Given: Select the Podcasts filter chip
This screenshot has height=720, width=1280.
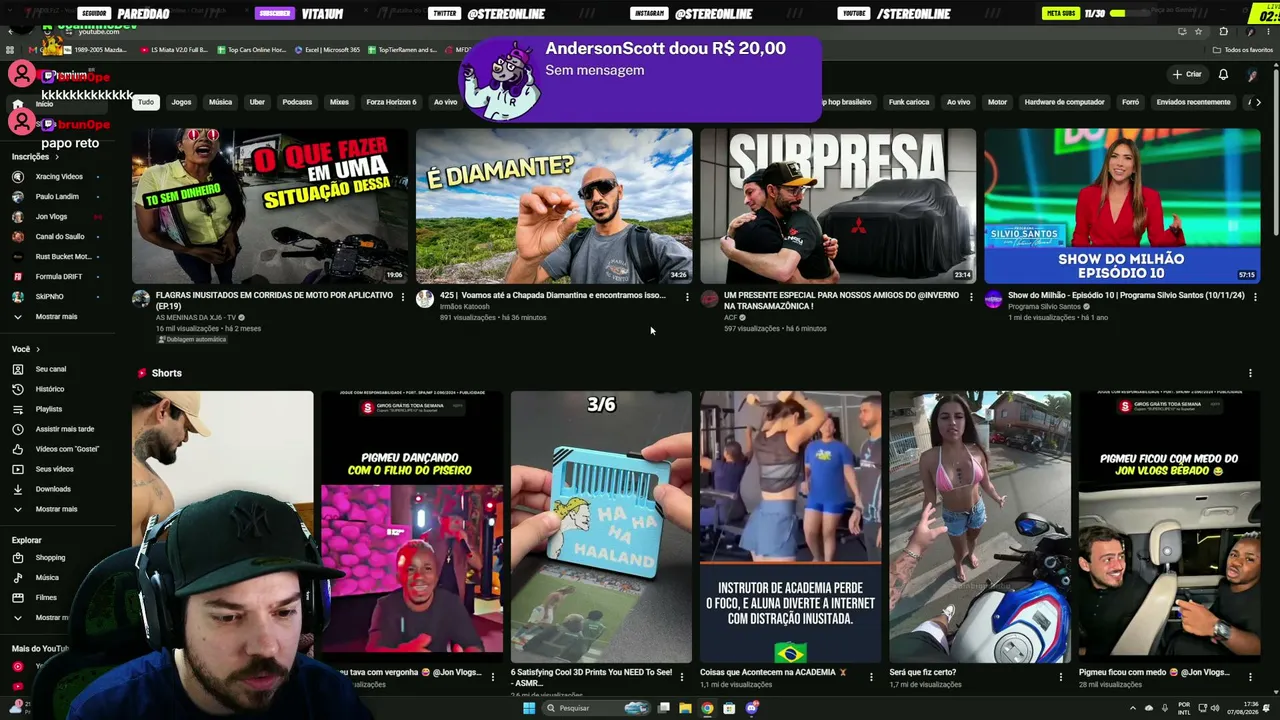Looking at the screenshot, I should click(297, 102).
